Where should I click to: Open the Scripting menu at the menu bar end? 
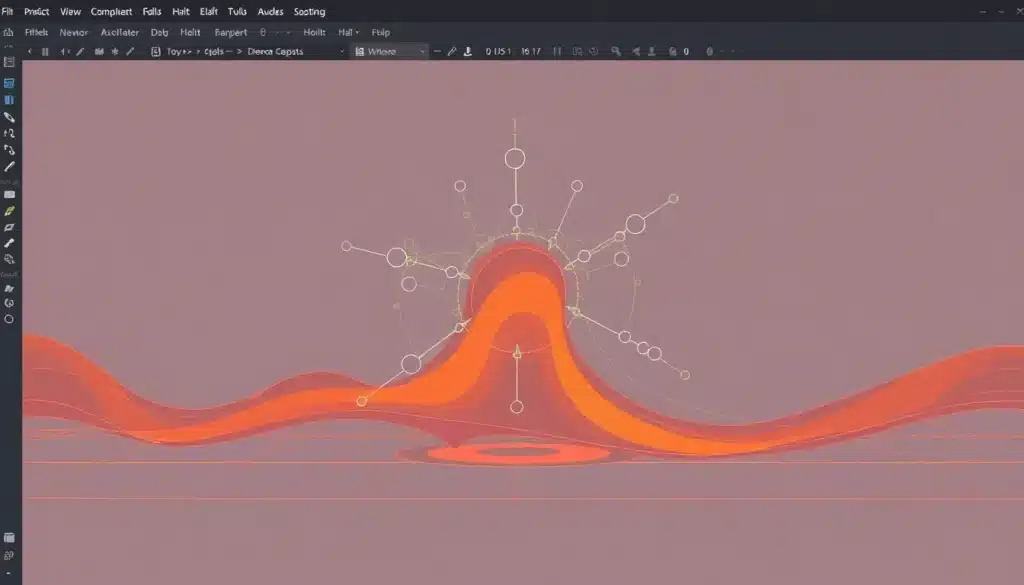(309, 11)
